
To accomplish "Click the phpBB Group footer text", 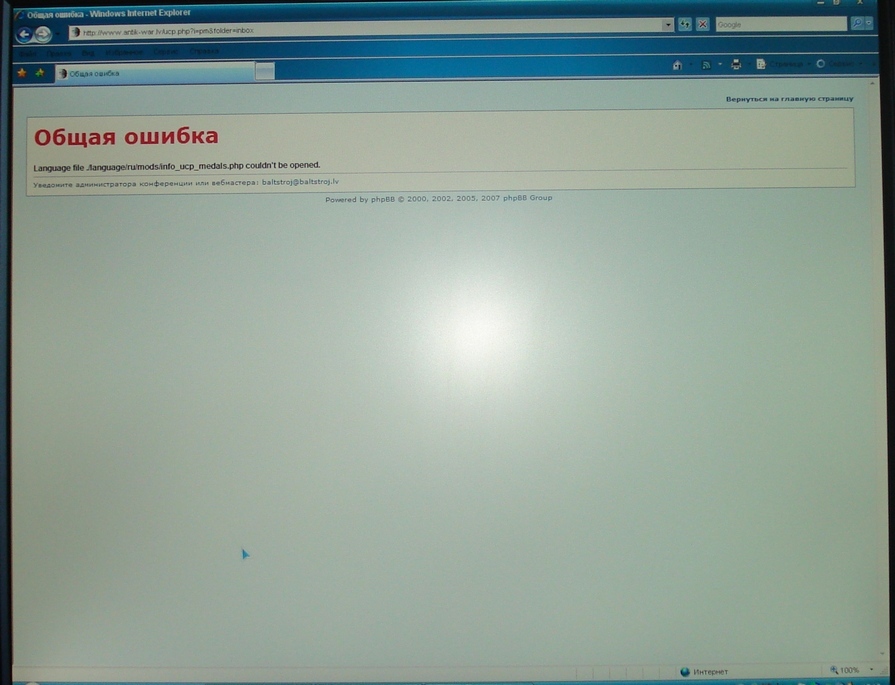I will 527,198.
